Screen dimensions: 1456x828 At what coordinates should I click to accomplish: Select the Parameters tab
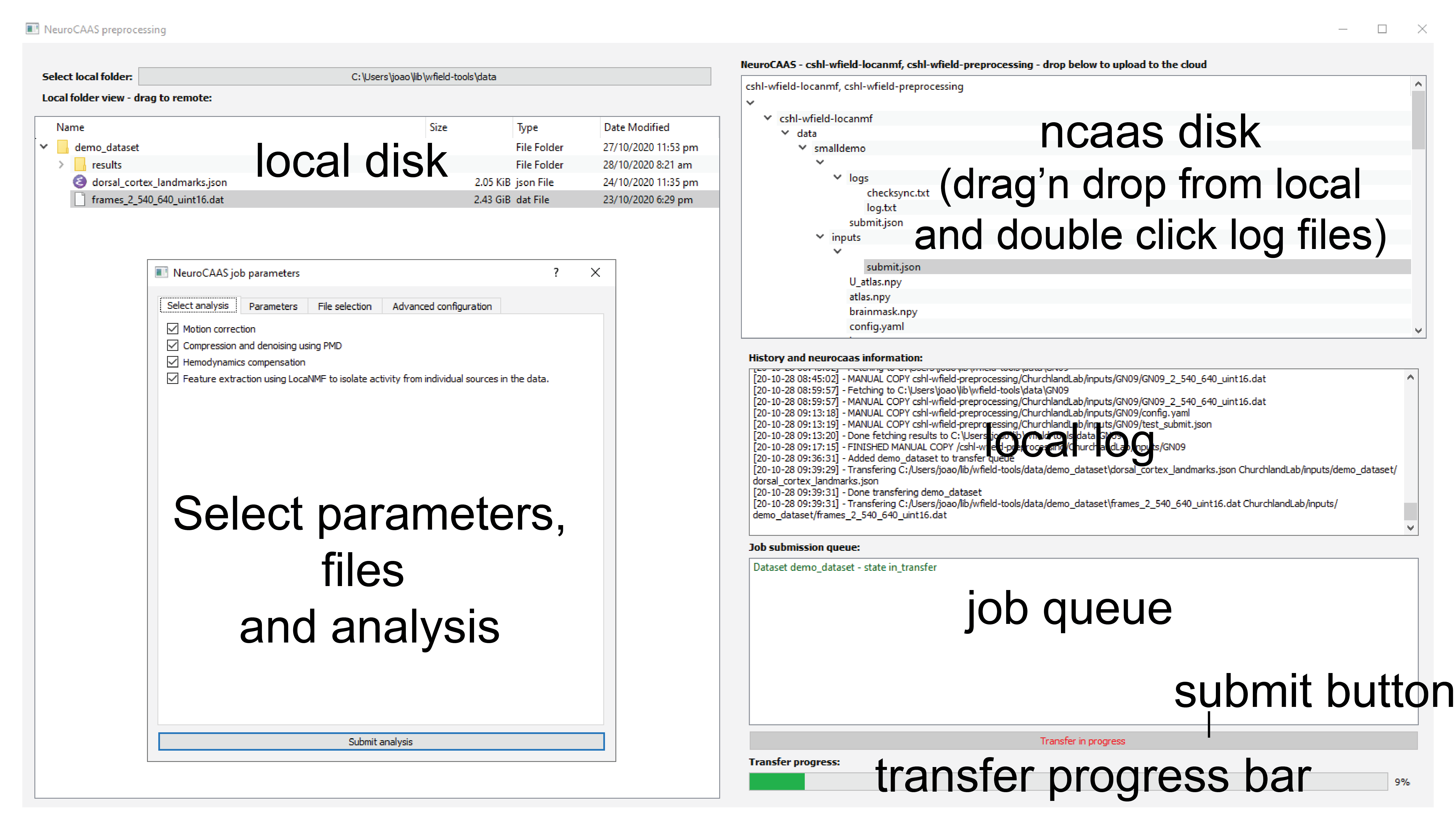tap(272, 306)
